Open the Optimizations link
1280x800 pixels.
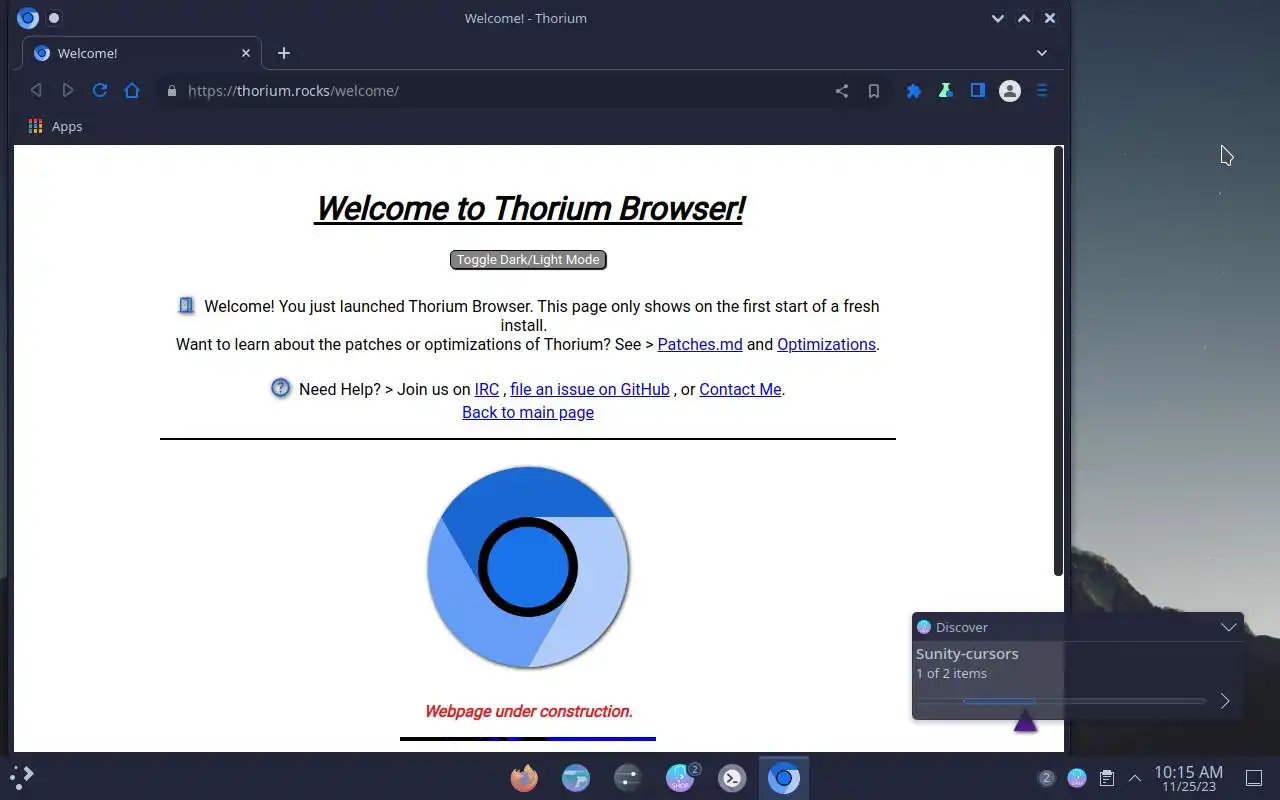(826, 344)
